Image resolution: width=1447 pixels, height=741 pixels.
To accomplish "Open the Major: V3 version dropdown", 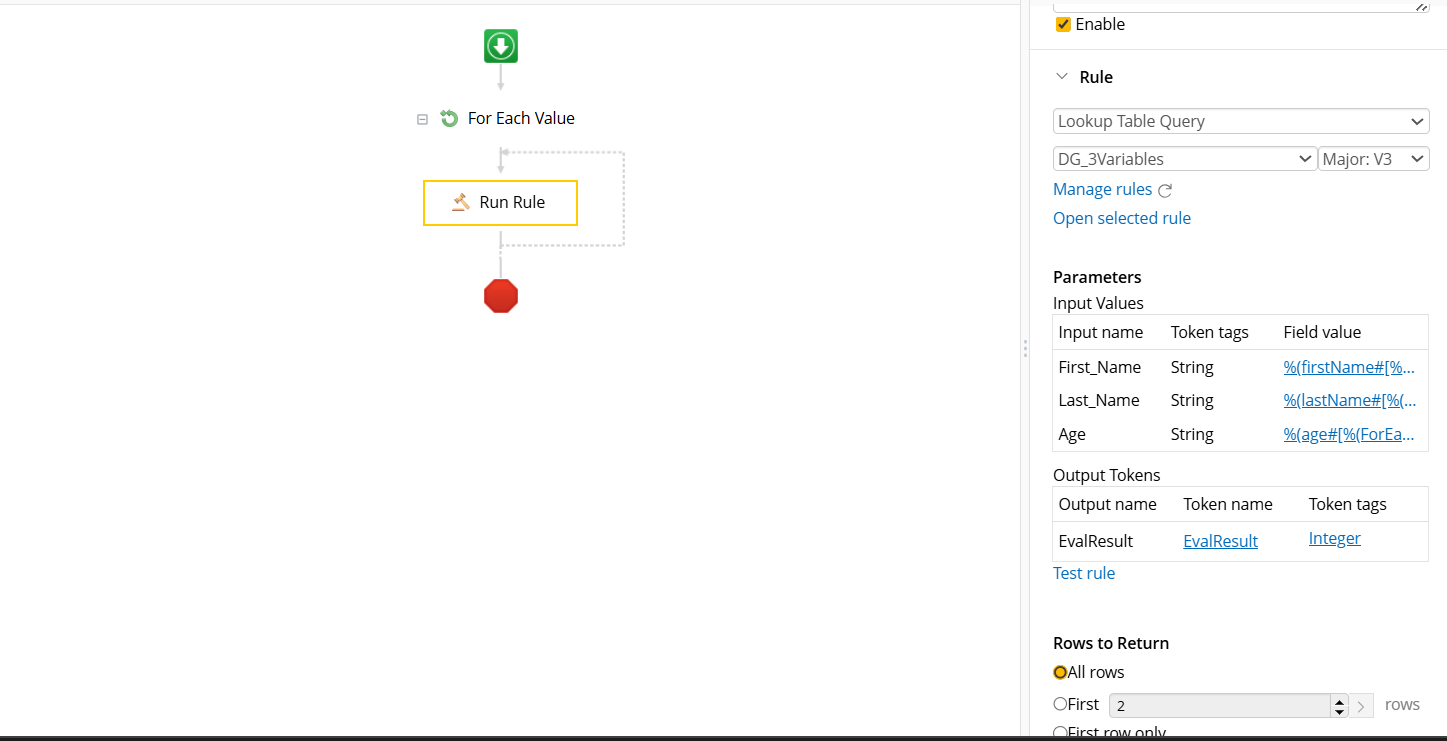I will pos(1374,159).
